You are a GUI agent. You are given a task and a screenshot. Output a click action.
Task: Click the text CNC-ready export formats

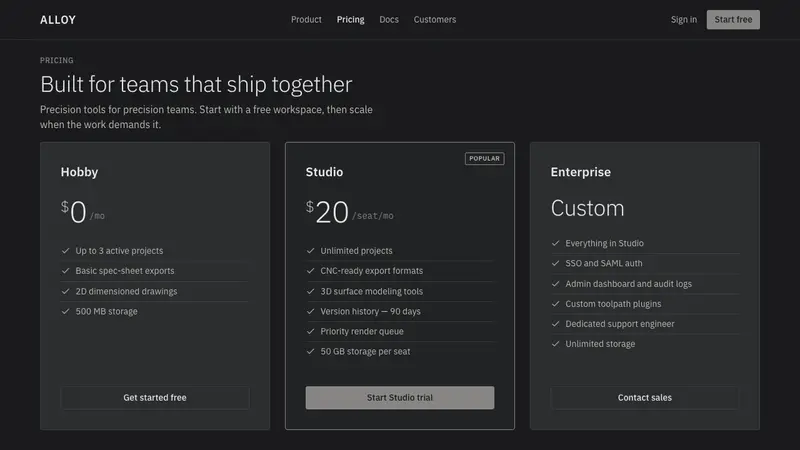[371, 271]
